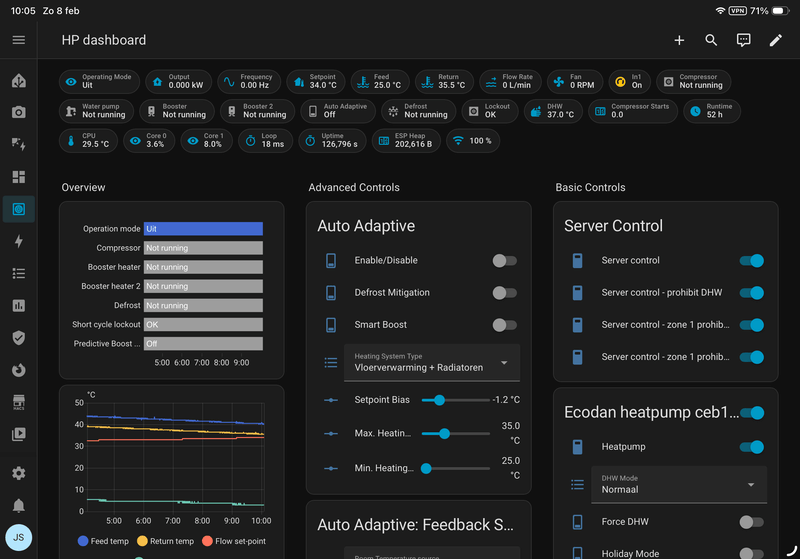Open the Heating System Type dropdown

[x=431, y=362]
